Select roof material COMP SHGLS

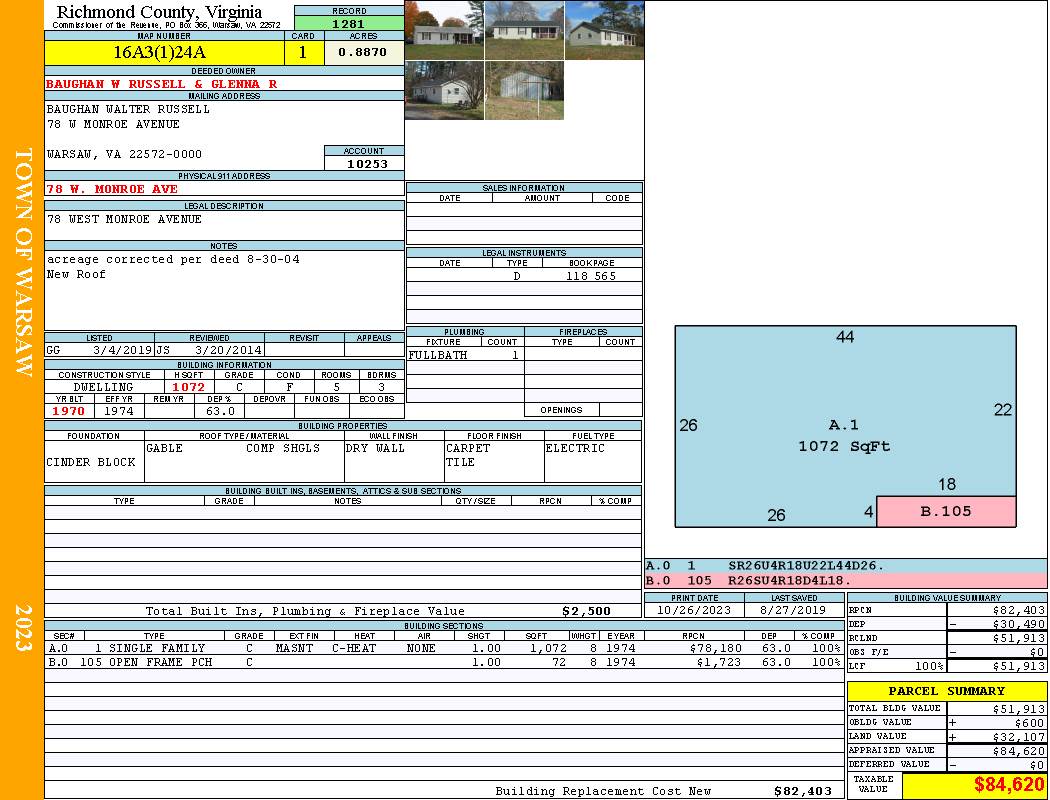(283, 448)
